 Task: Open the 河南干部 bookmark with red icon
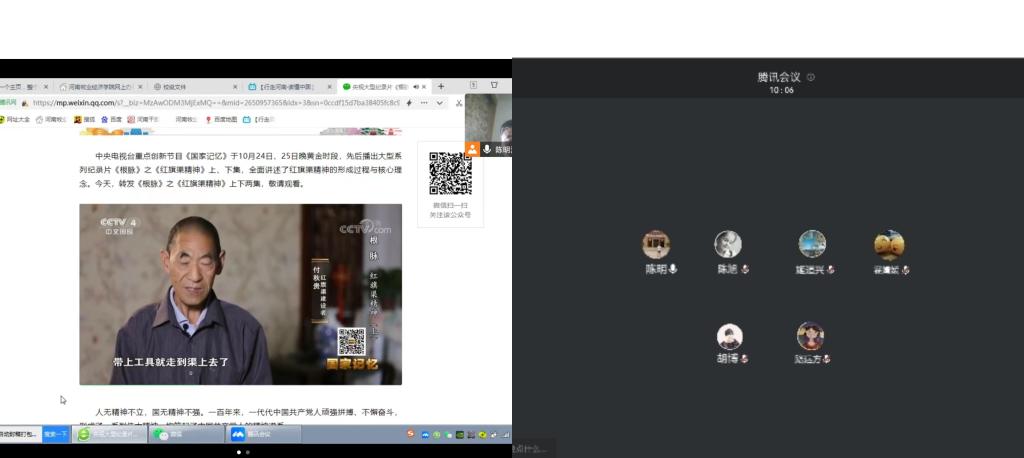pos(143,120)
